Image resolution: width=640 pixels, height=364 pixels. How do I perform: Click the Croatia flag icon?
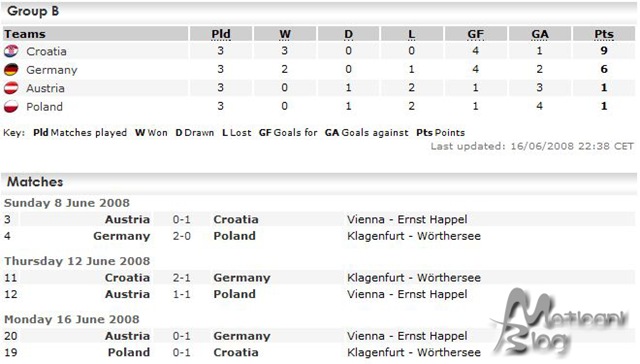pos(11,51)
